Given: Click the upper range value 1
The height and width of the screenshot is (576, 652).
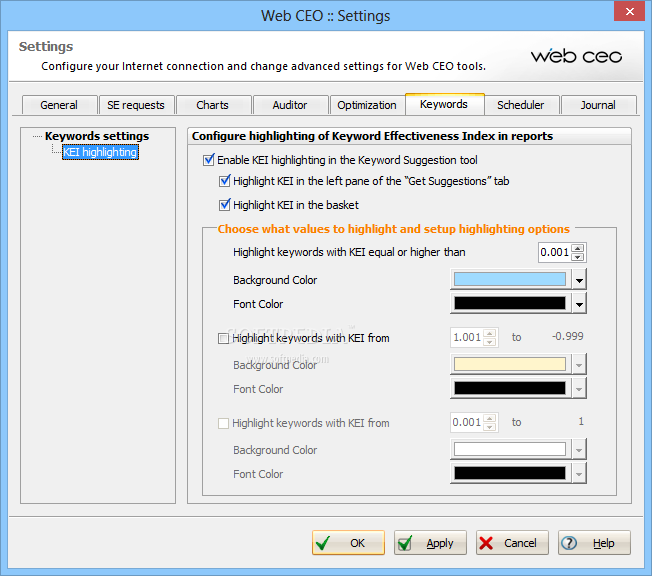Looking at the screenshot, I should click(x=581, y=422).
